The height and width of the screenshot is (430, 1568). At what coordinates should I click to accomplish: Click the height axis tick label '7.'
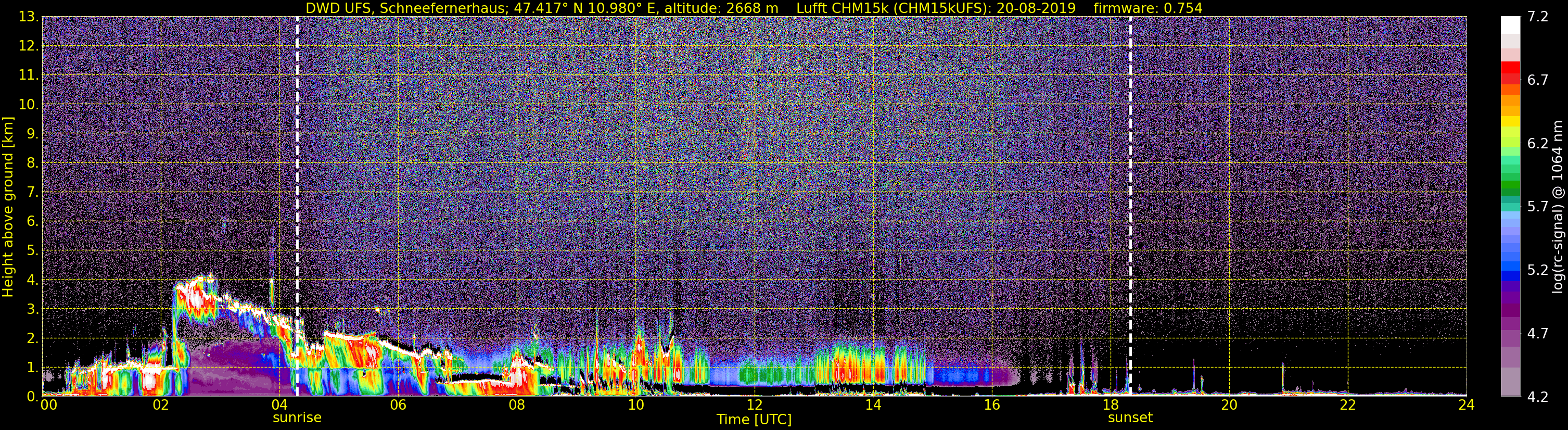point(32,192)
